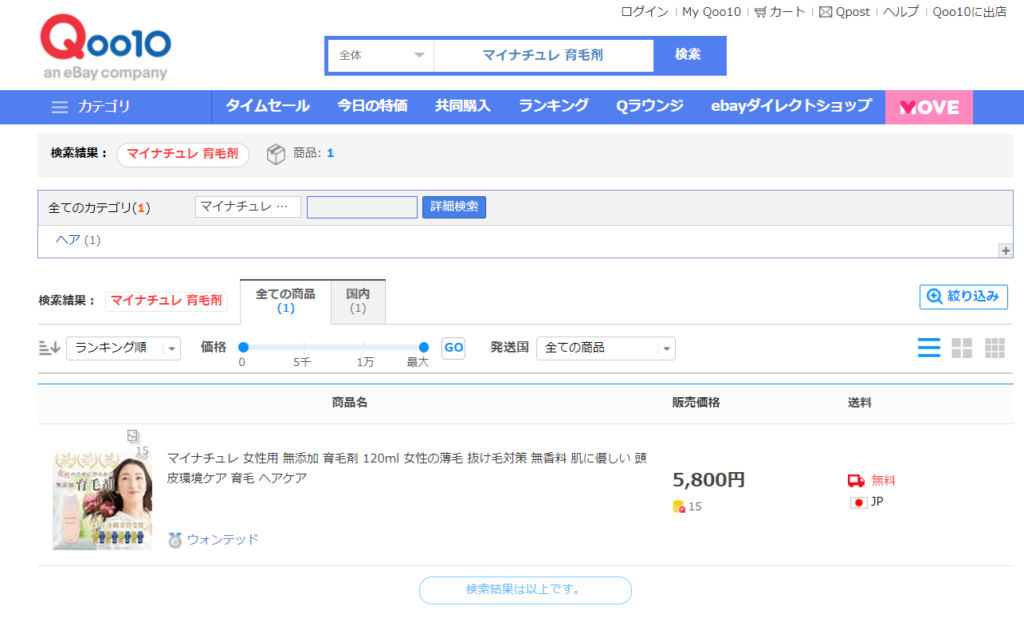Switch to medium grid view layout
The height and width of the screenshot is (618, 1024).
click(961, 348)
